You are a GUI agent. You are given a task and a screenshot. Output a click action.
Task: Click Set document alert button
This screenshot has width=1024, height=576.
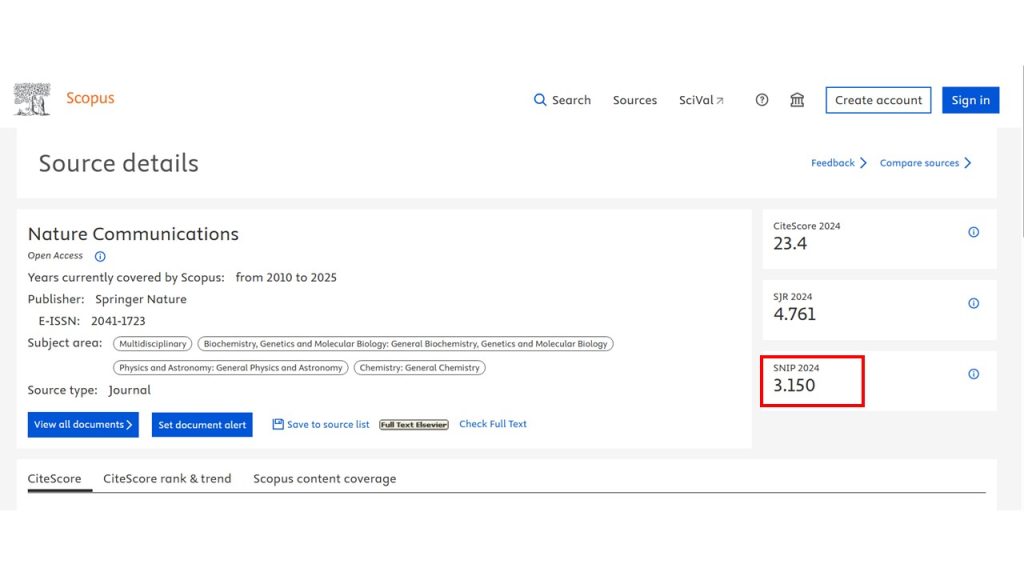coord(202,425)
